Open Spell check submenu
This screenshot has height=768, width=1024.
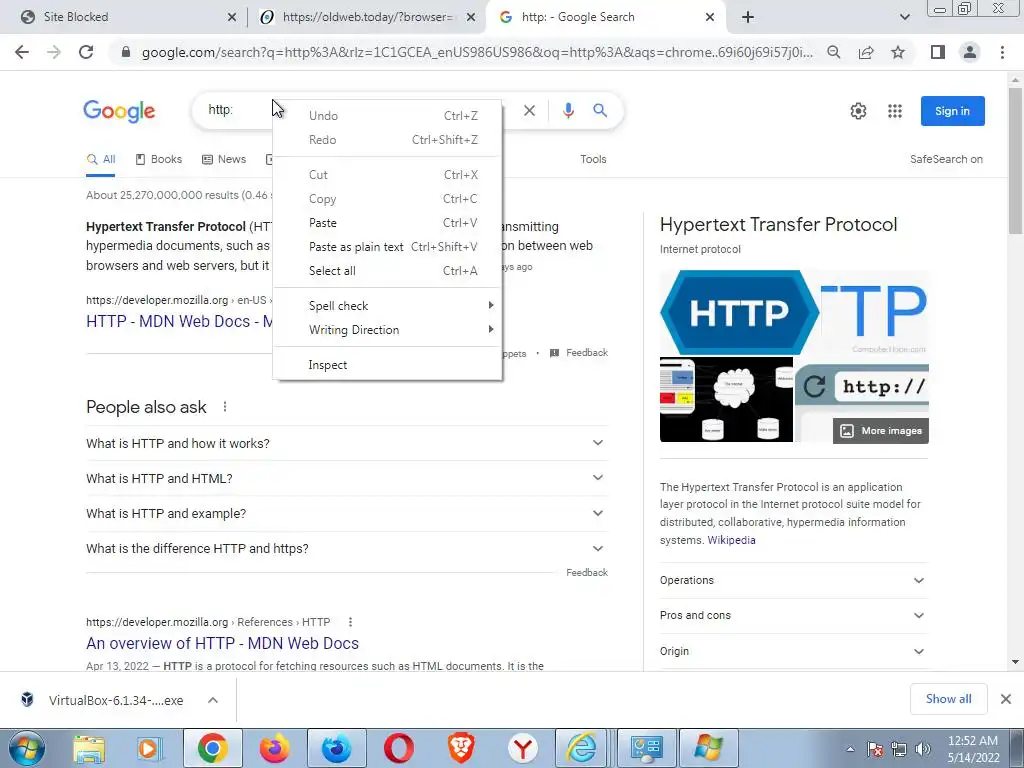pyautogui.click(x=388, y=306)
